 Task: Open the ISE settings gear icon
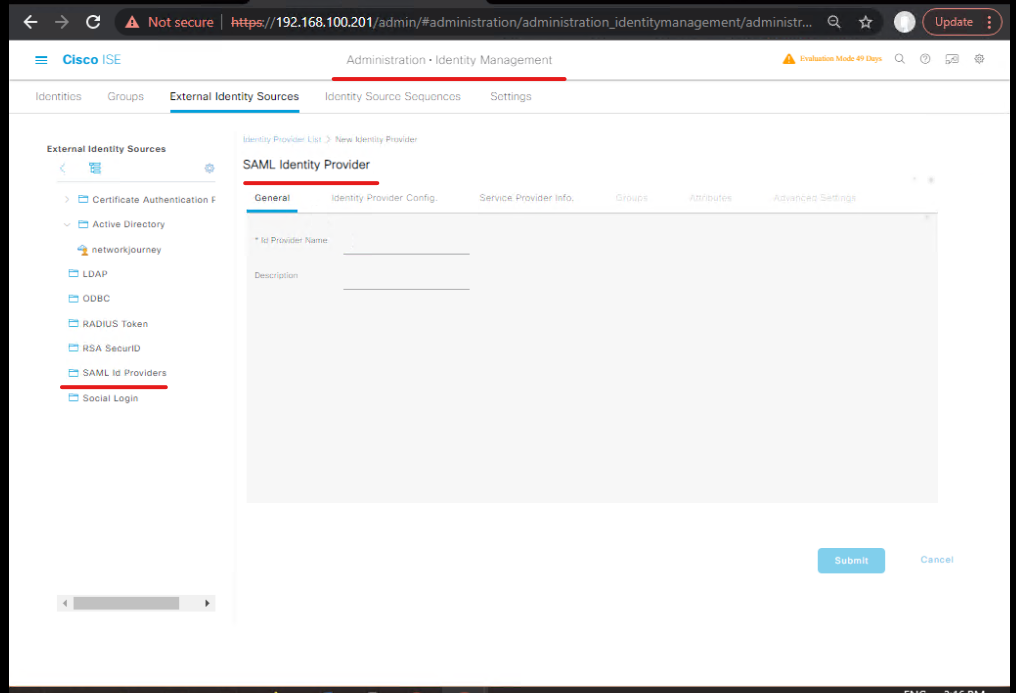[979, 59]
